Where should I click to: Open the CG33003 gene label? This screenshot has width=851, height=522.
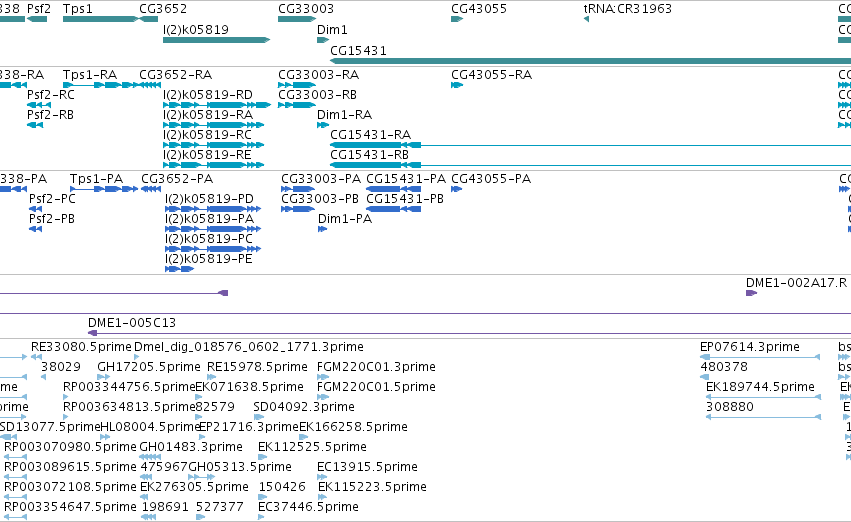coord(306,9)
